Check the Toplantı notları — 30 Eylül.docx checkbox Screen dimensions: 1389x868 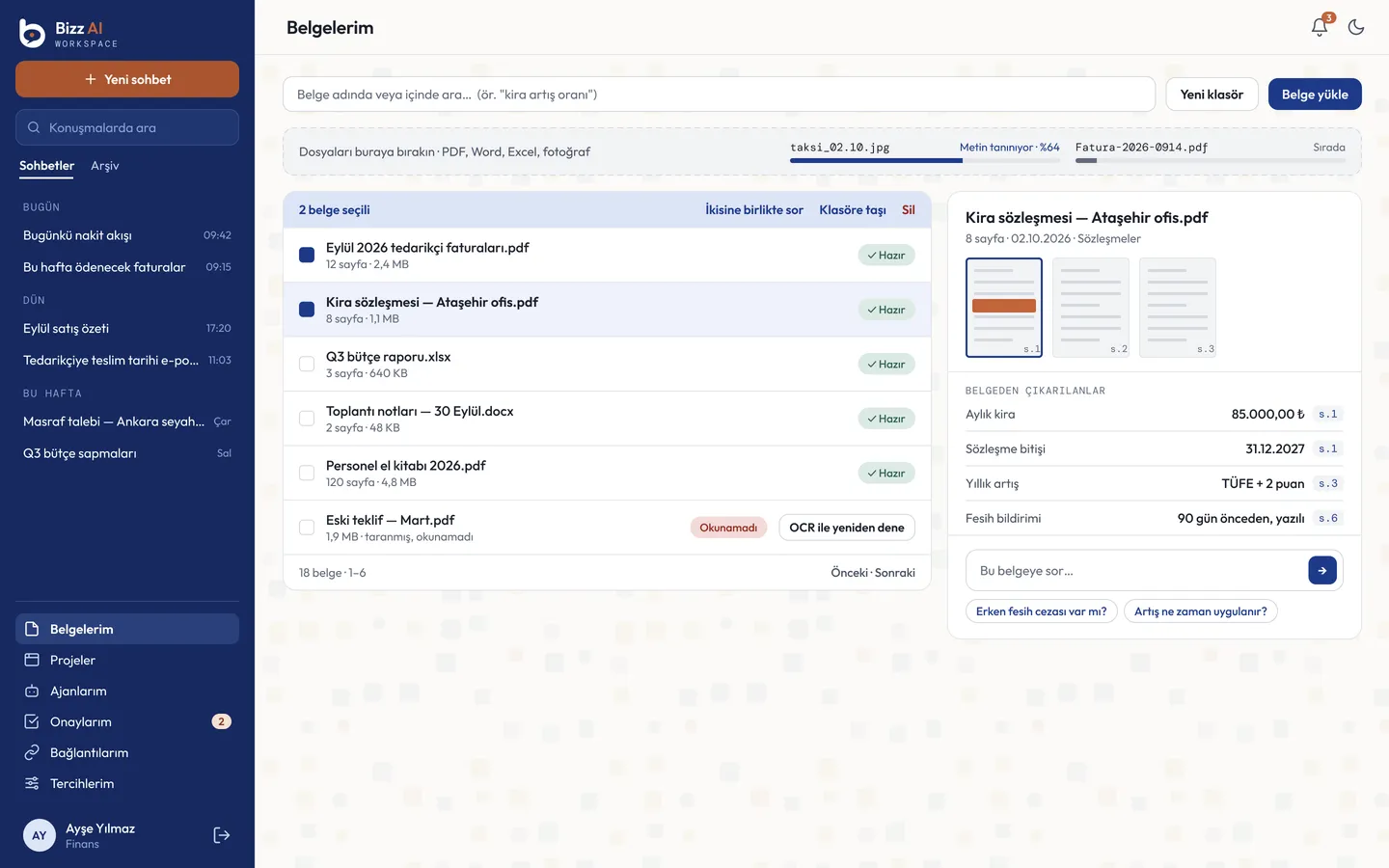307,419
